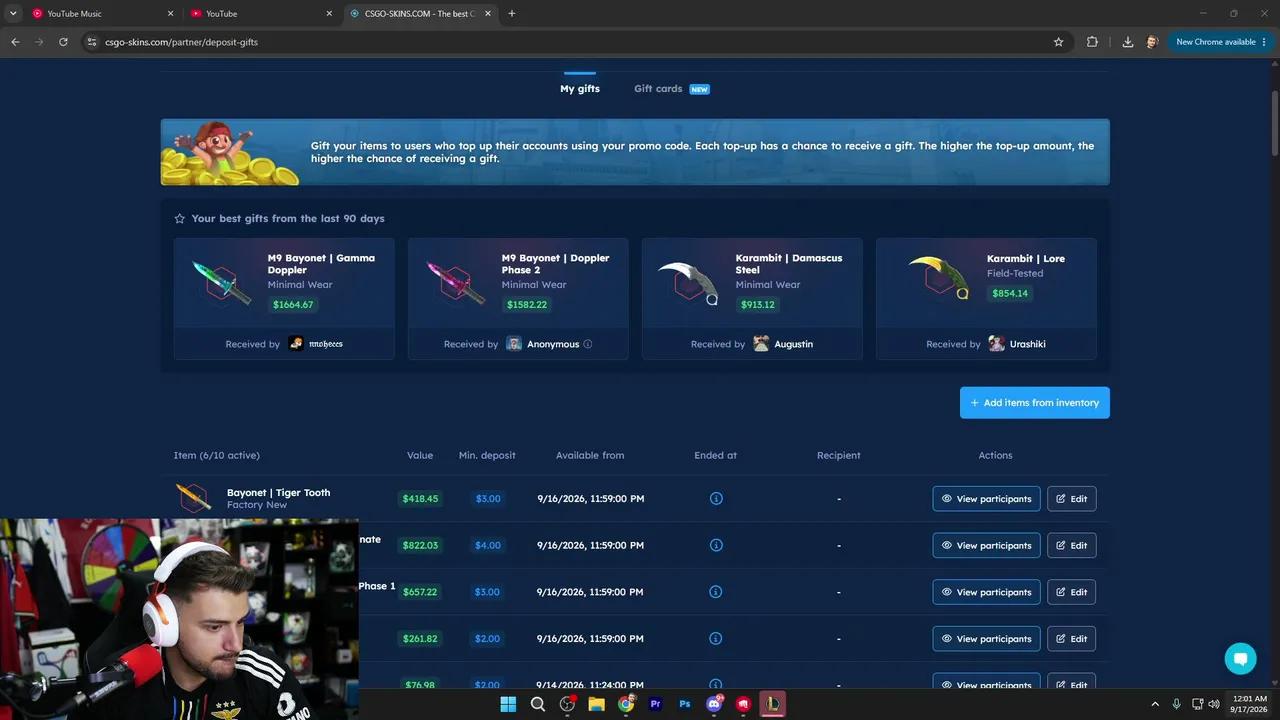Select the CSGO-SKINS.COM browser tab
This screenshot has height=720, width=1280.
coord(421,14)
